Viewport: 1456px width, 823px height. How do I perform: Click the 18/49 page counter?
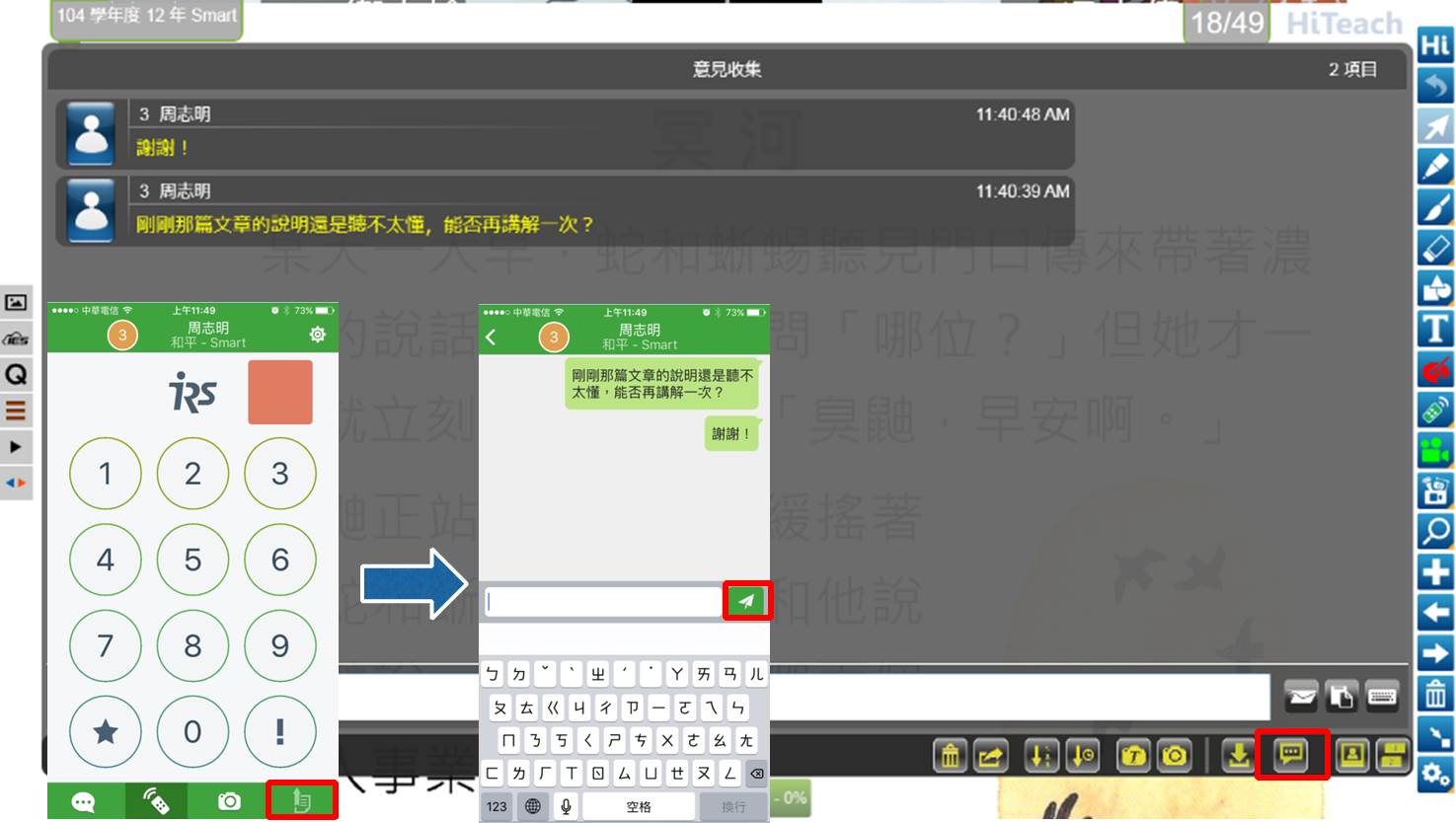(x=1227, y=22)
